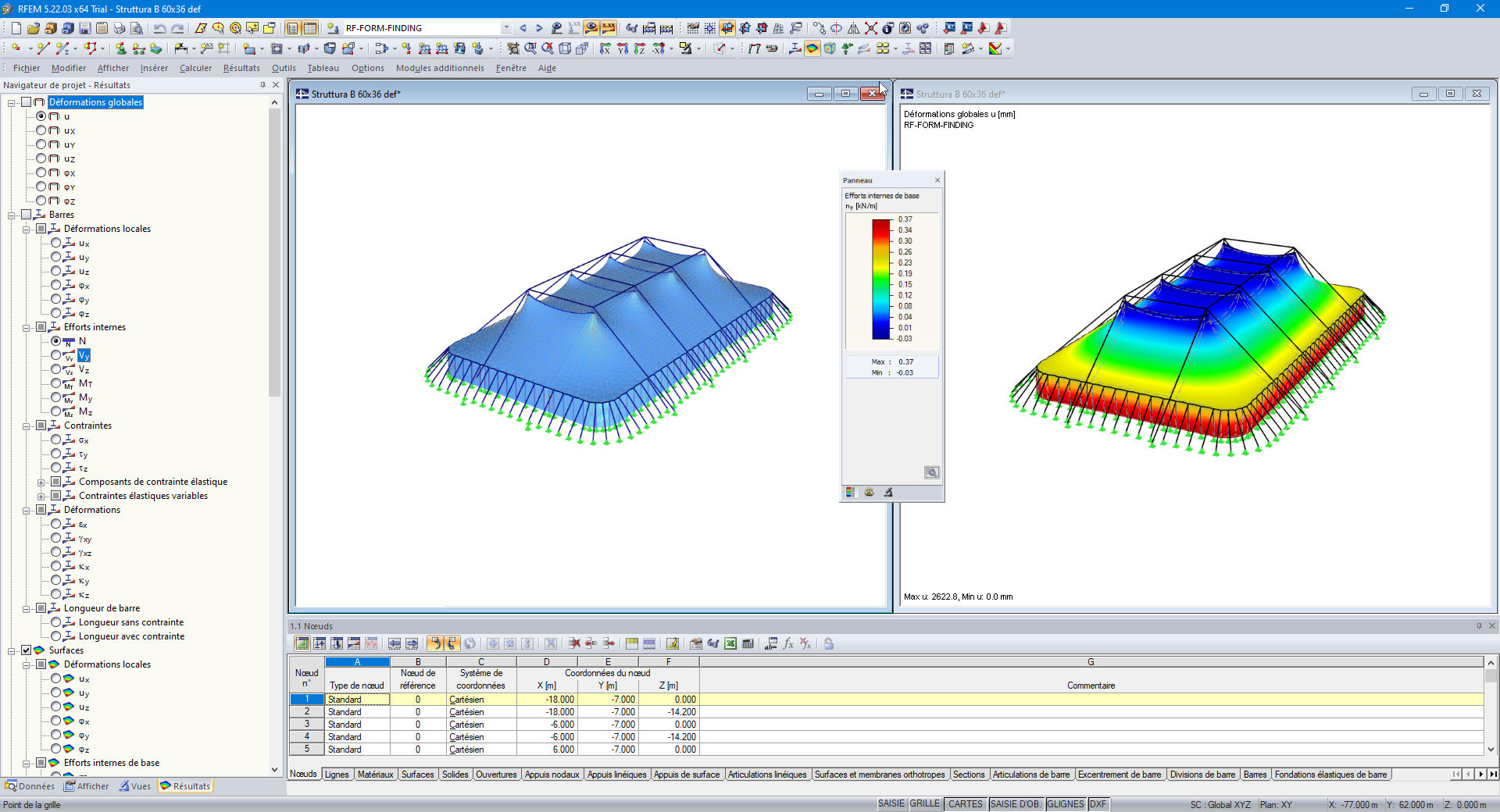Export the table to Excel
This screenshot has height=812, width=1500.
click(730, 644)
